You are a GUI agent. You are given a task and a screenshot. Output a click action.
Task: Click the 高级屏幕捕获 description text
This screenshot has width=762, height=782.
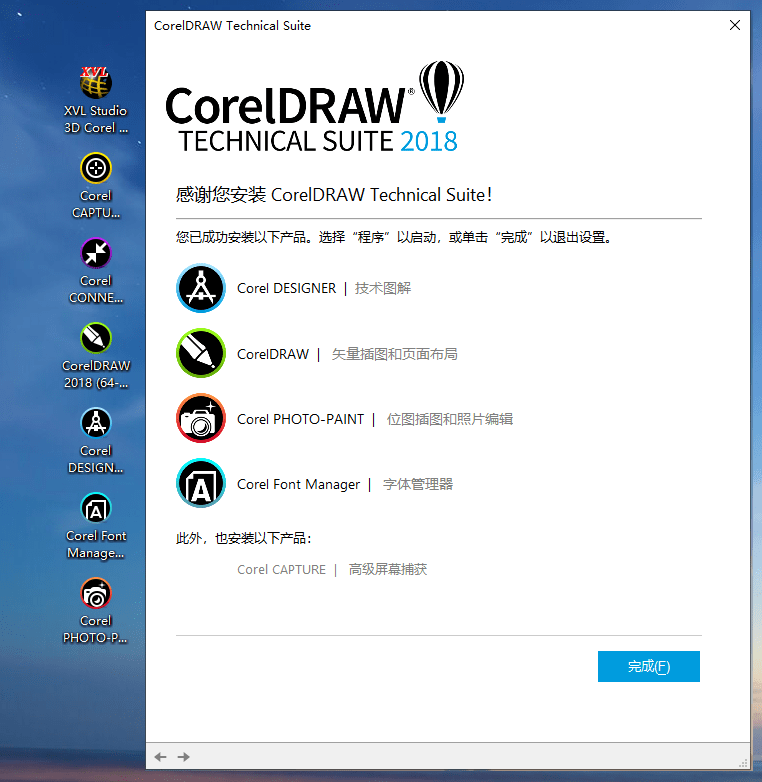click(388, 570)
